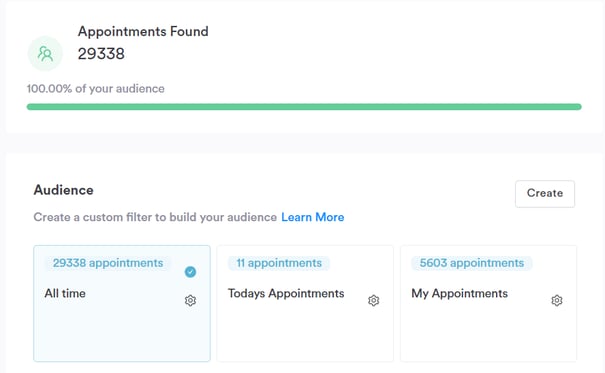Click the green audience percentage progress bar
Screen dimensions: 605x373
(x=304, y=107)
